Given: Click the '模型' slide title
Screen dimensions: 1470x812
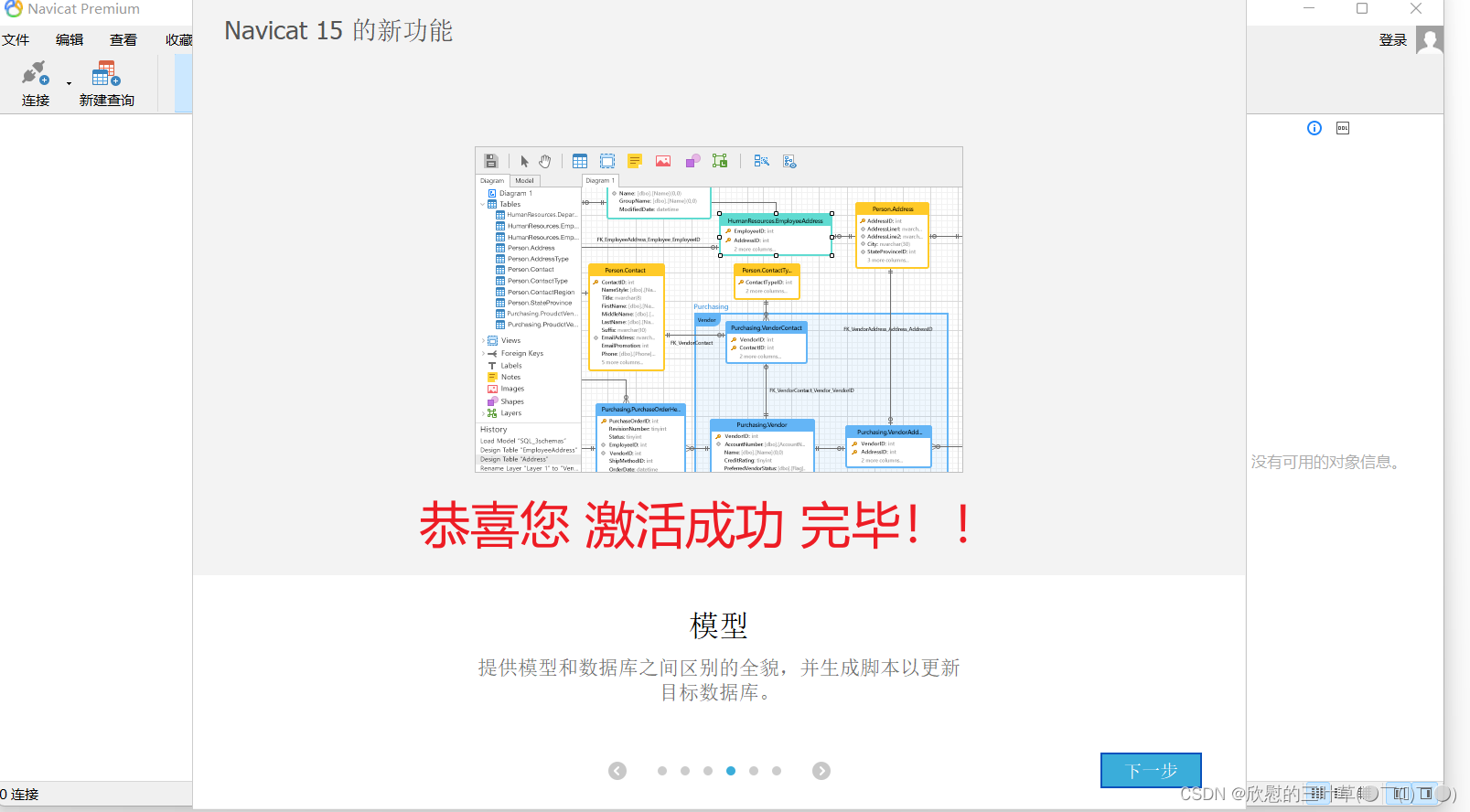Looking at the screenshot, I should tap(719, 625).
